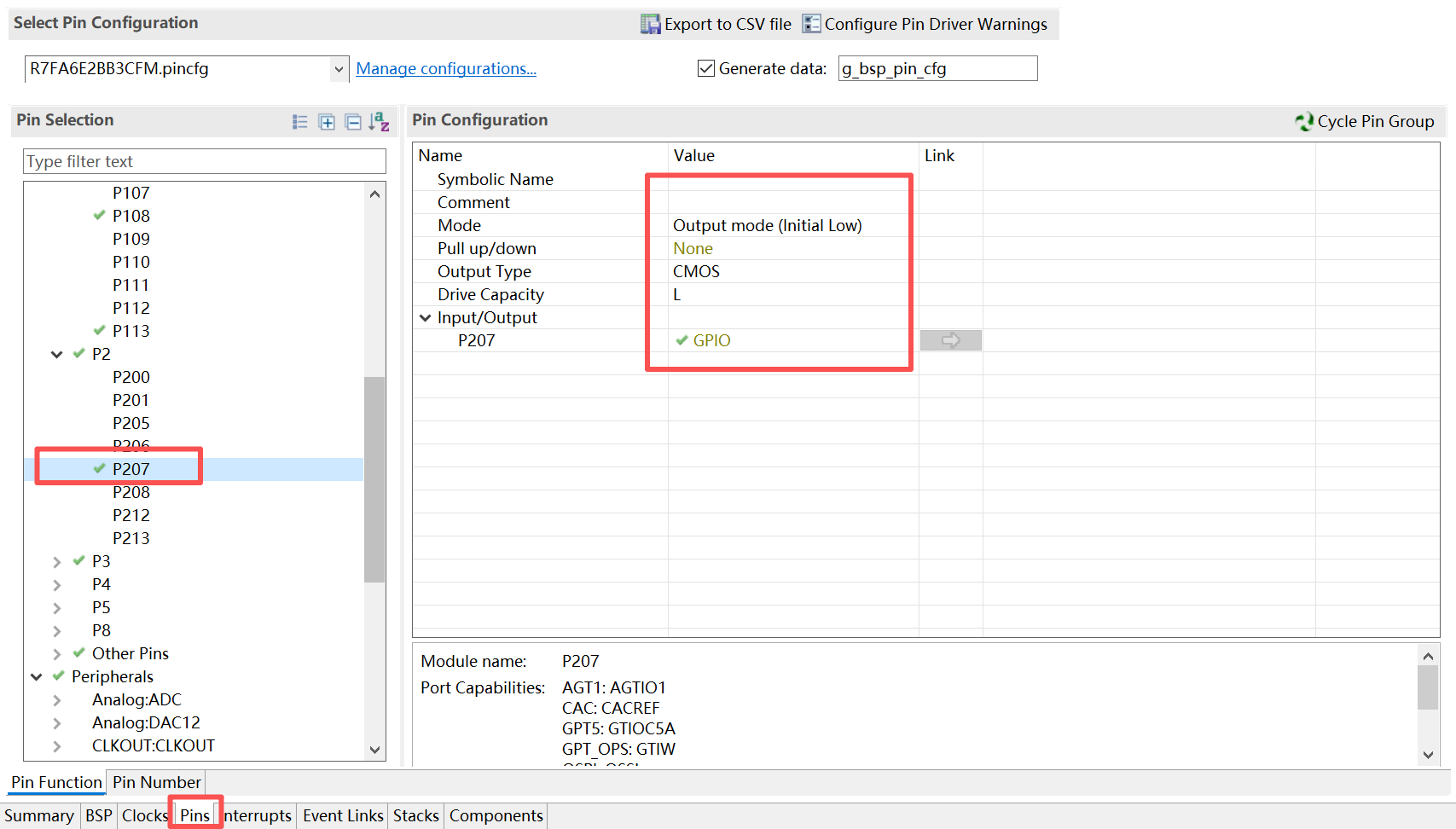This screenshot has width=1456, height=829.
Task: Expand the Other Pins group
Action: tap(57, 653)
